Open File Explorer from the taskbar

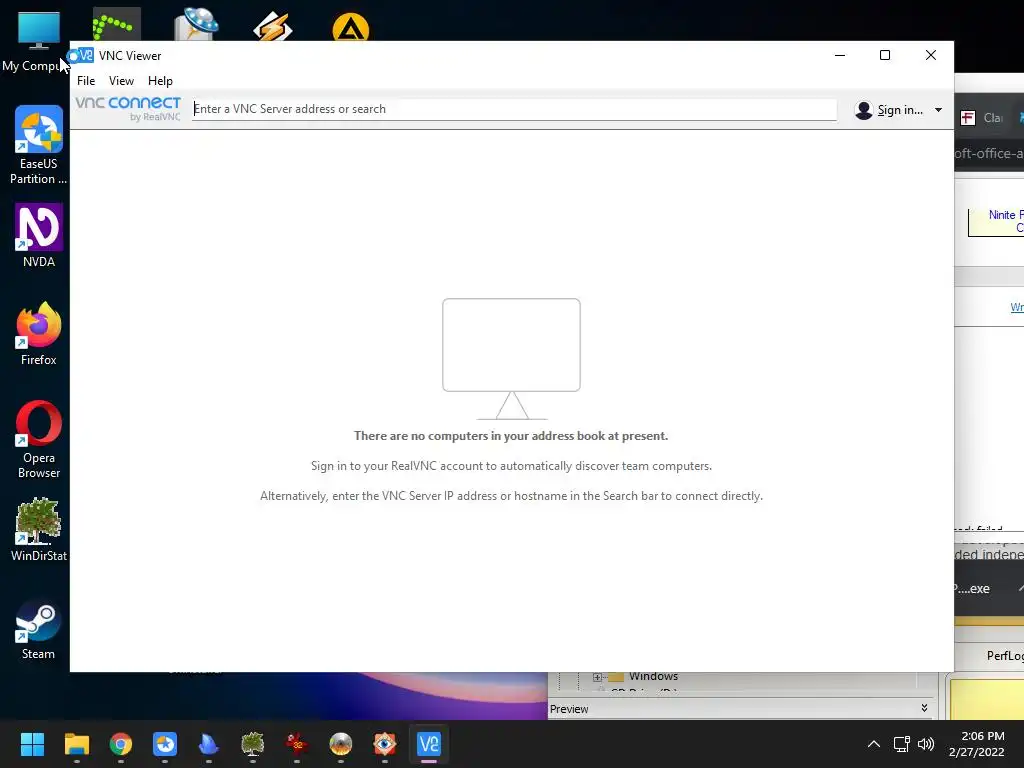tap(76, 744)
